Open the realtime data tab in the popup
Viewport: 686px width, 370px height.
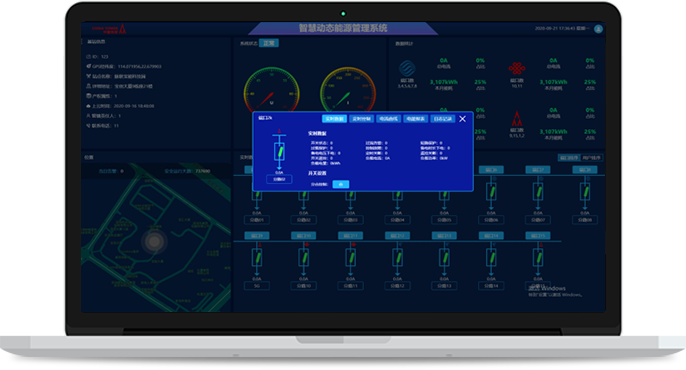pyautogui.click(x=334, y=119)
